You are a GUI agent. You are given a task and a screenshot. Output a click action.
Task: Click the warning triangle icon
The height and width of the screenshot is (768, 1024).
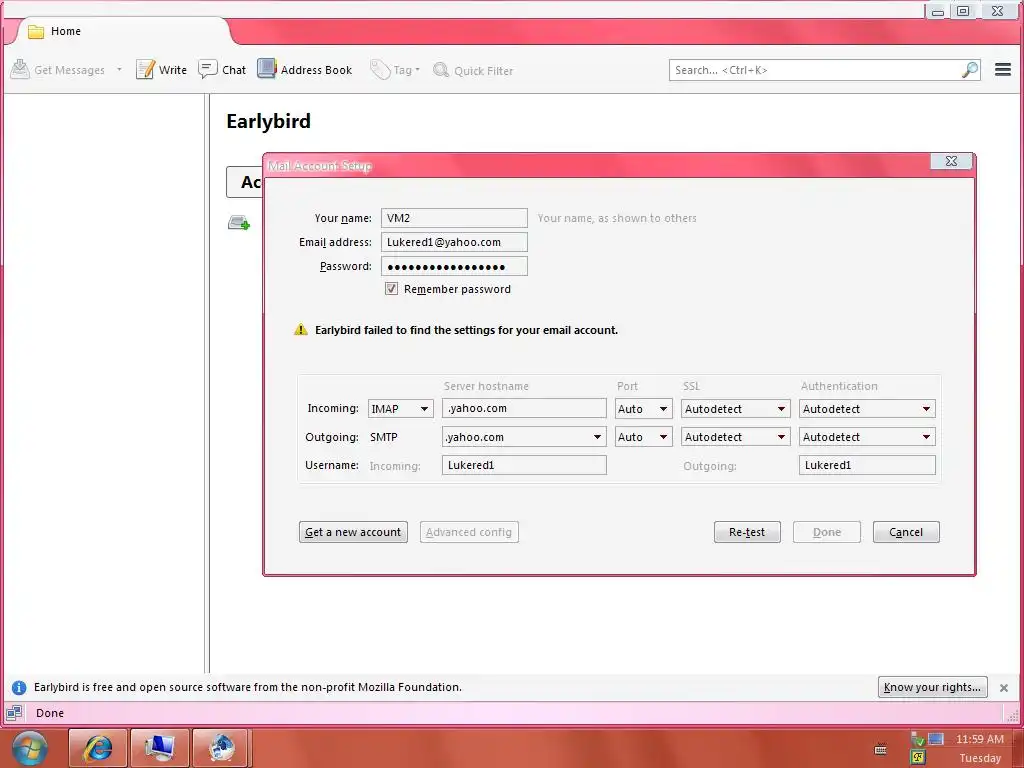point(300,329)
